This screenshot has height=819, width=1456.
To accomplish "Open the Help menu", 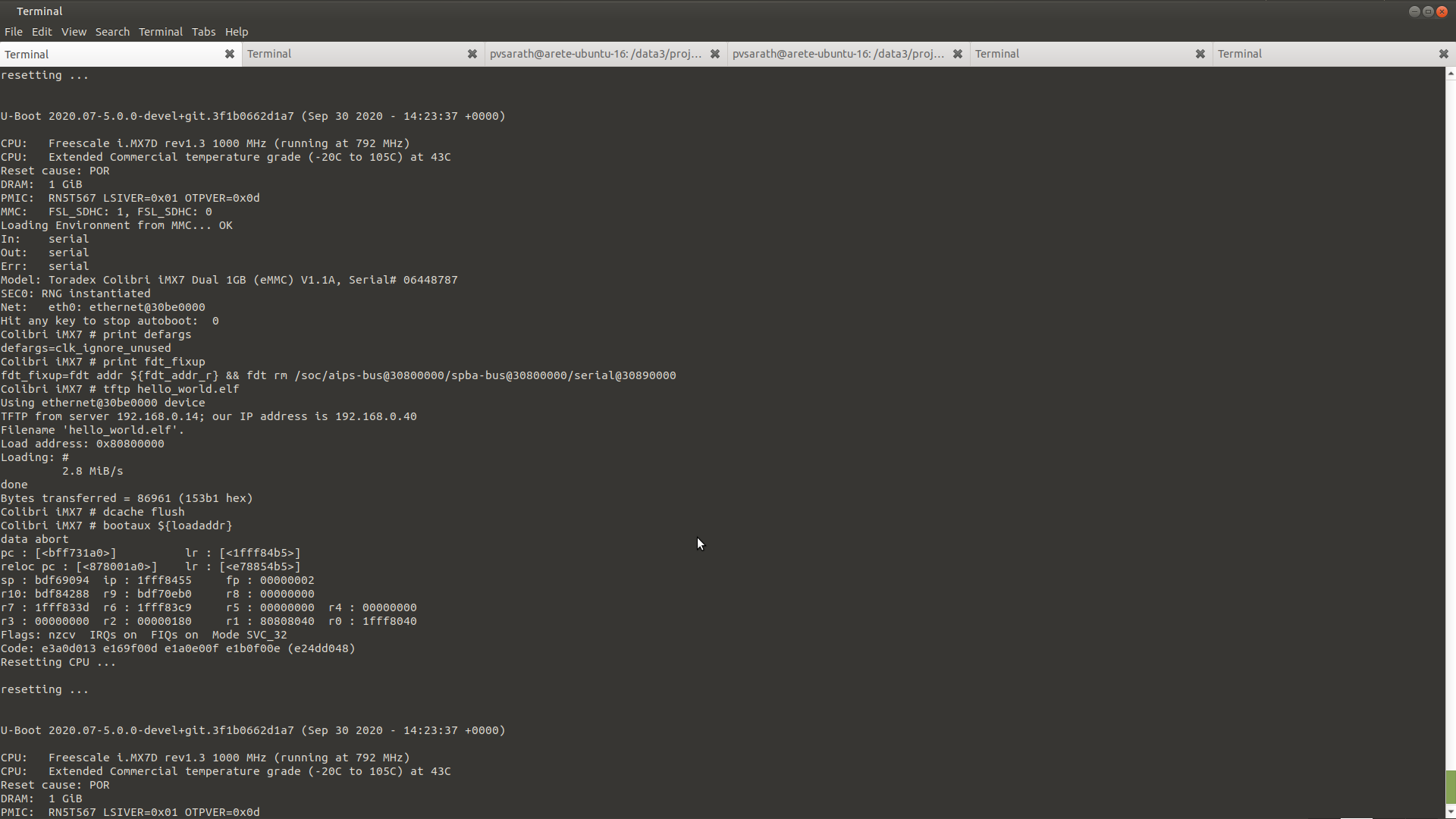I will [x=237, y=32].
